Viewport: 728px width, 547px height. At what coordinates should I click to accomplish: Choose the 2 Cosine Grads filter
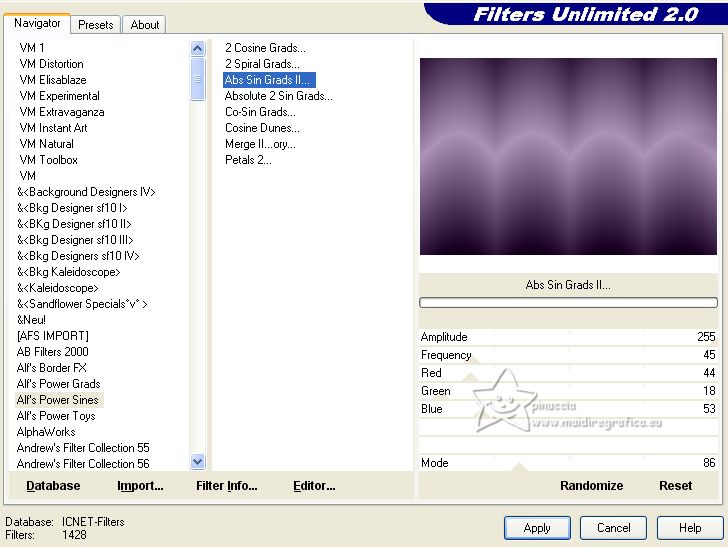click(x=265, y=48)
